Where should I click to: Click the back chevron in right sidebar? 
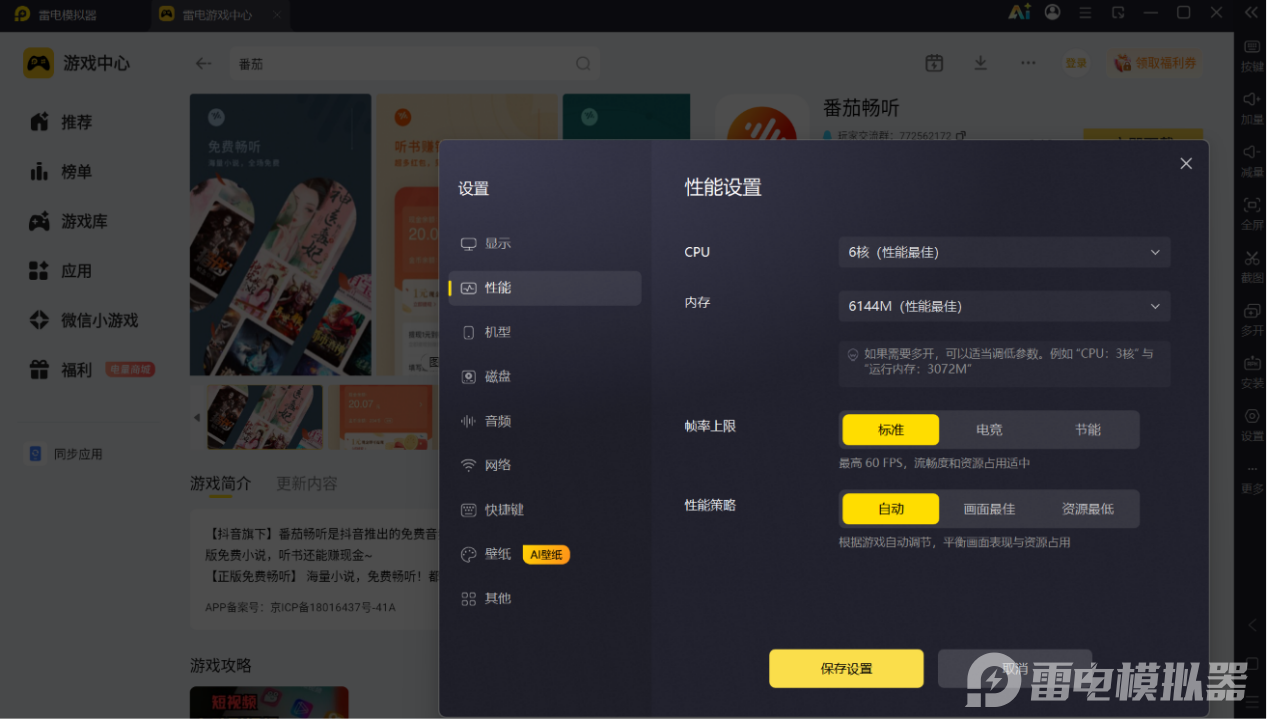[x=1252, y=625]
